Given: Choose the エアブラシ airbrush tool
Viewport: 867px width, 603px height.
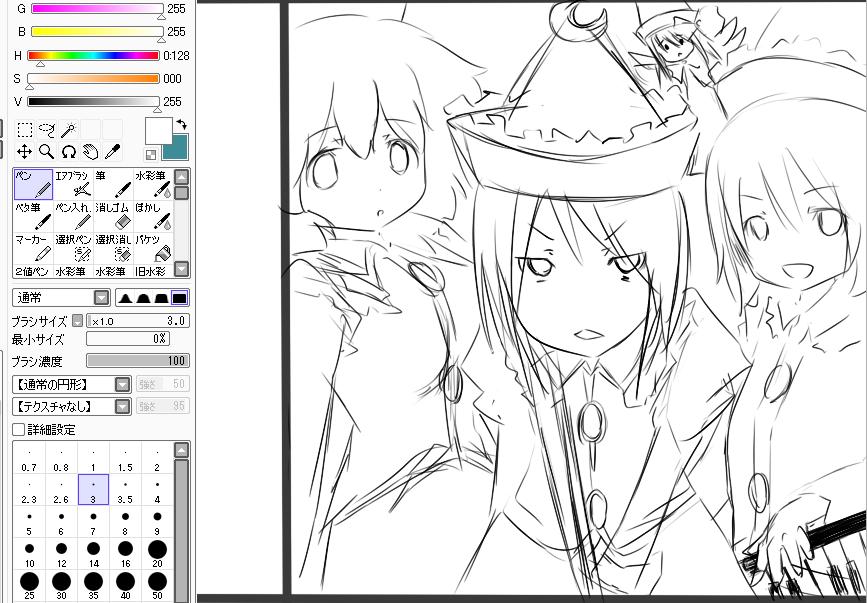Looking at the screenshot, I should tap(74, 185).
